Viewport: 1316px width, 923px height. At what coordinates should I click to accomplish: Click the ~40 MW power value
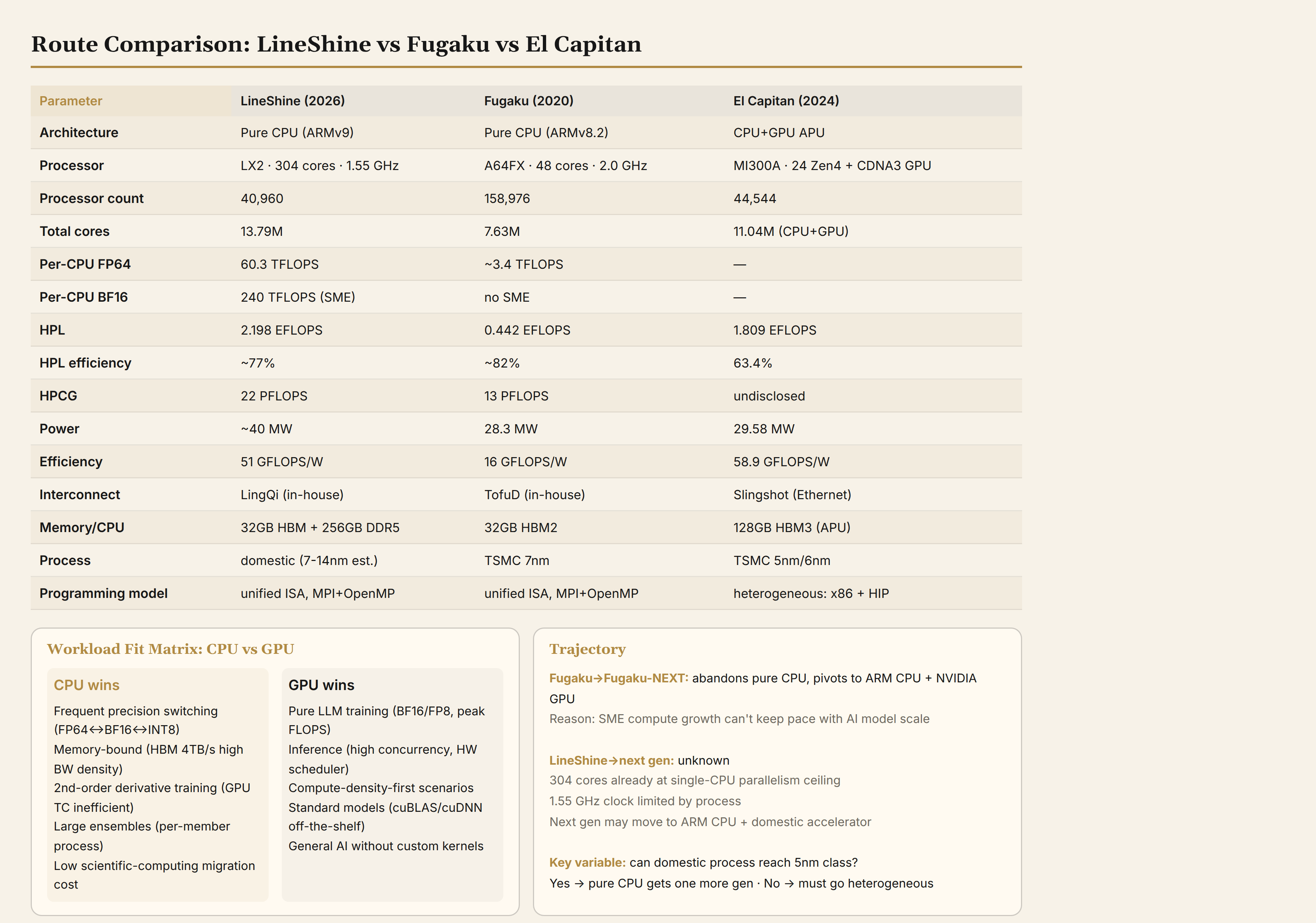click(x=266, y=429)
